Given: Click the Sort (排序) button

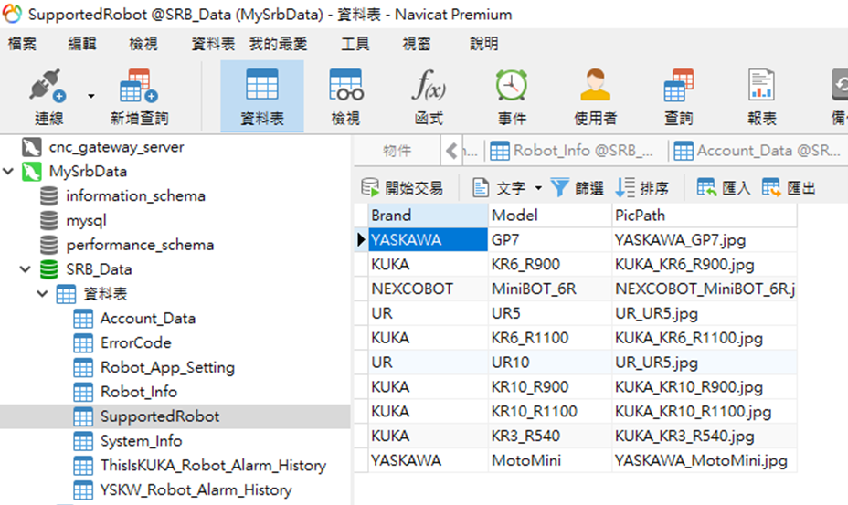Looking at the screenshot, I should 642,188.
